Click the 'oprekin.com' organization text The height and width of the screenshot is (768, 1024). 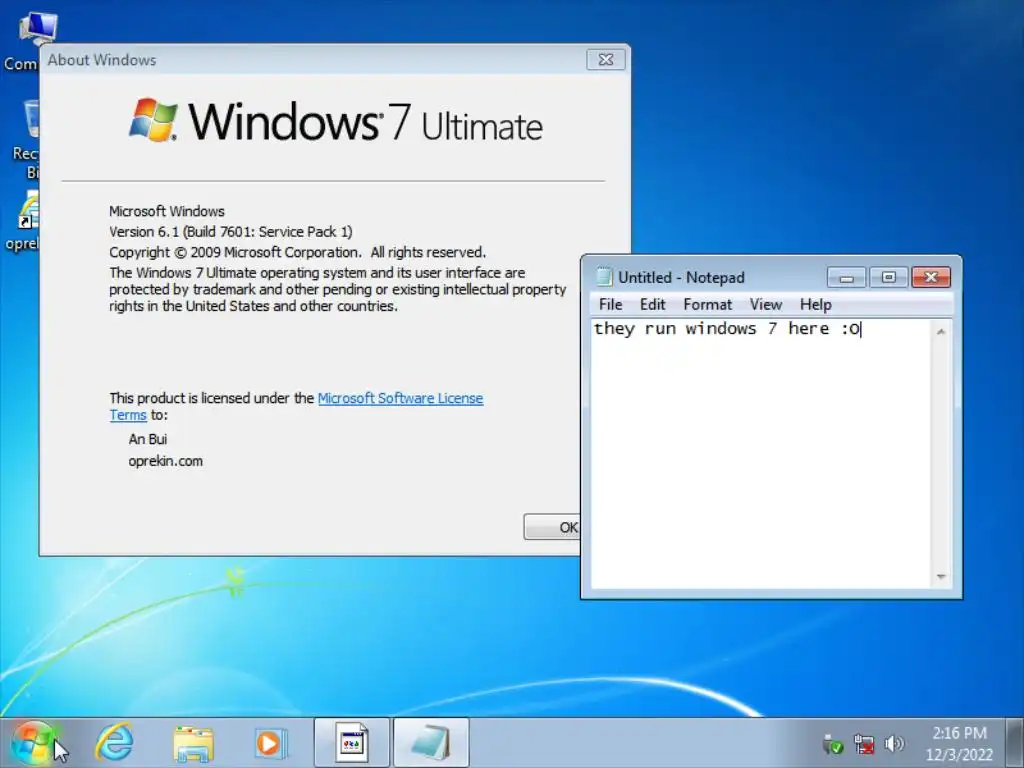coord(165,461)
